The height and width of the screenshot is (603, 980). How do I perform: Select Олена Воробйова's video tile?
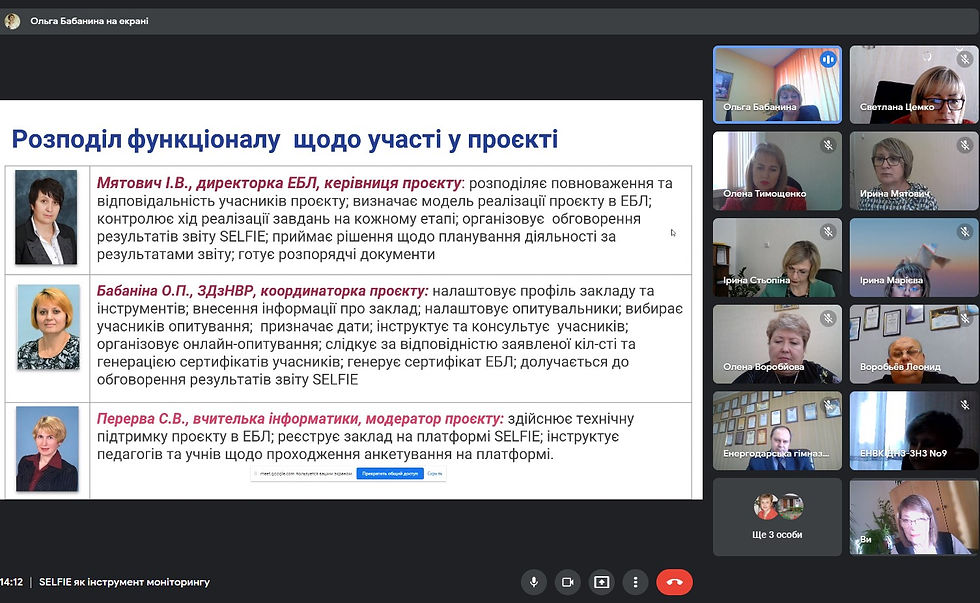[778, 344]
